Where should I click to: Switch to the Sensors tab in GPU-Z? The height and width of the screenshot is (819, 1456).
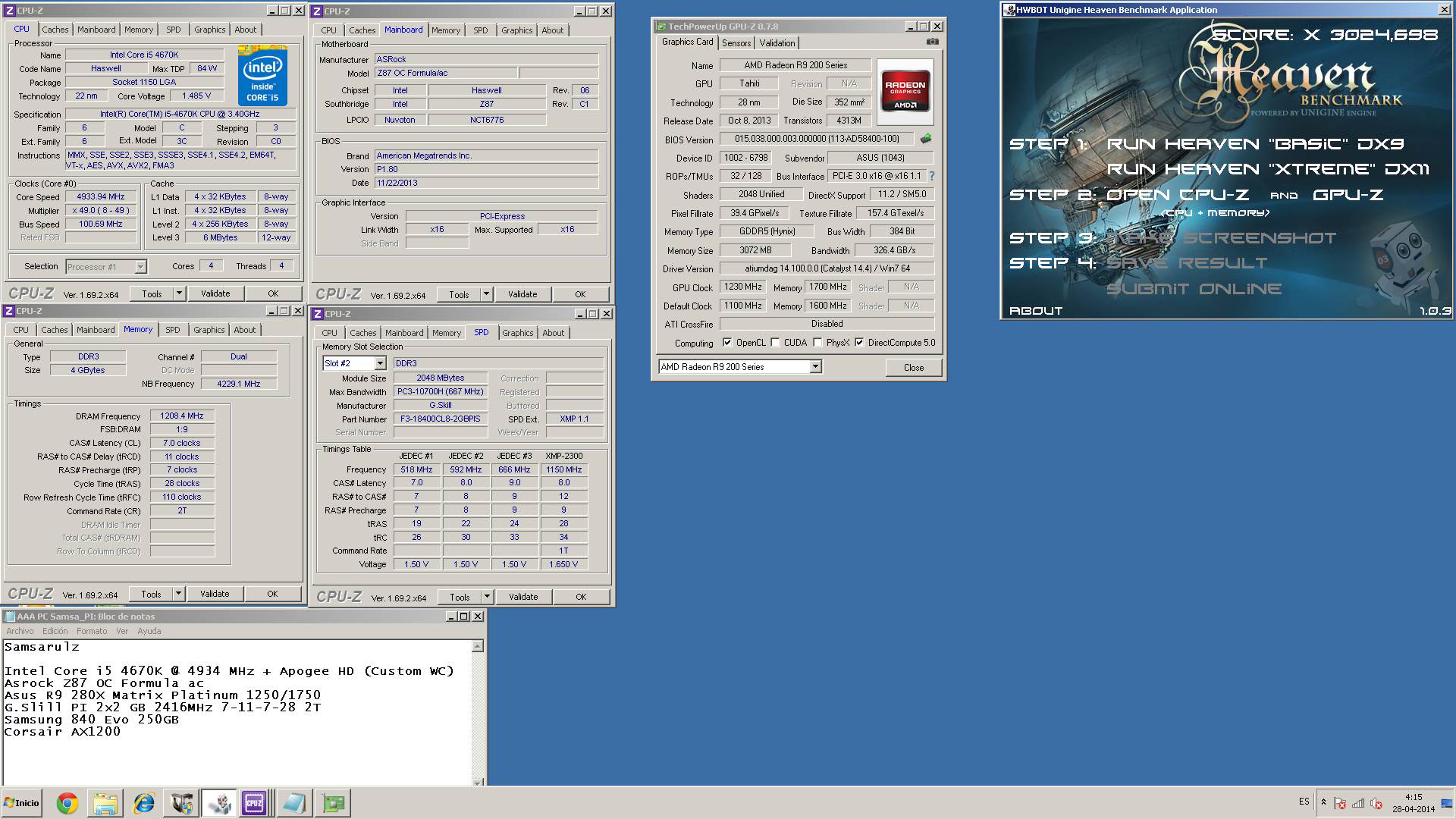[736, 43]
